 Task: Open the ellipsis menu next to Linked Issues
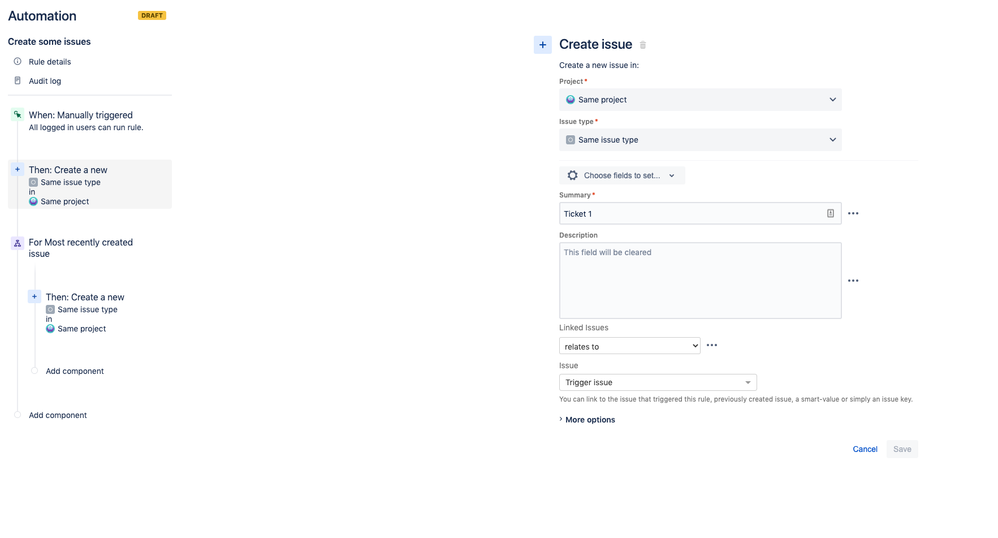click(712, 345)
